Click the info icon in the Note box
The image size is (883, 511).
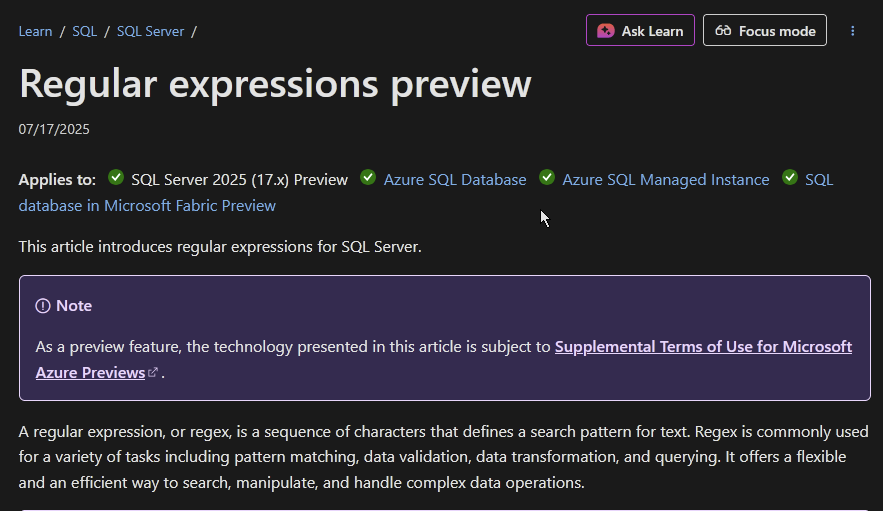(43, 306)
